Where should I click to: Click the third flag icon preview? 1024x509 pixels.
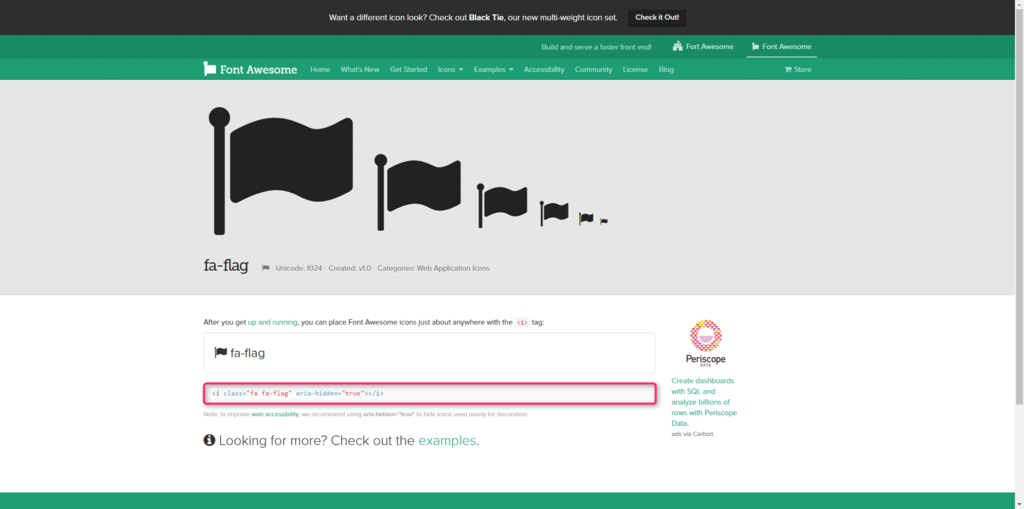[502, 205]
